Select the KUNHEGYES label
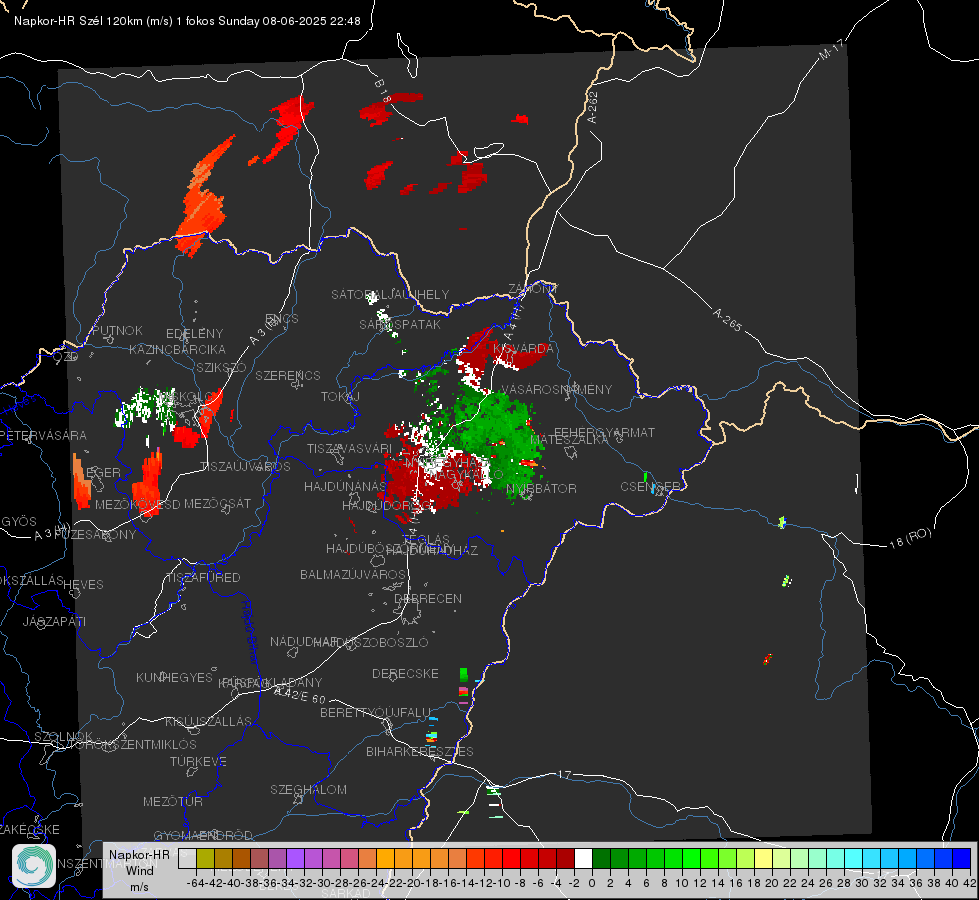979x900 pixels. pyautogui.click(x=174, y=678)
